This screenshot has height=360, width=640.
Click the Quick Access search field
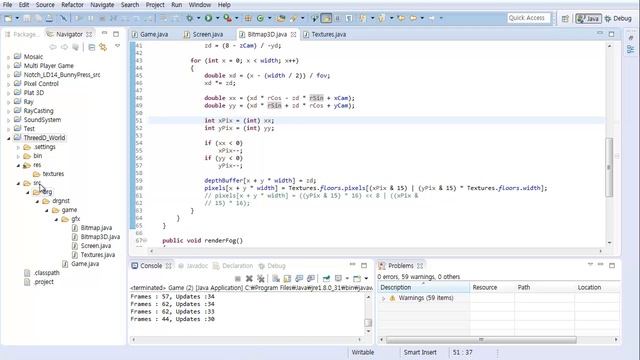click(x=529, y=18)
